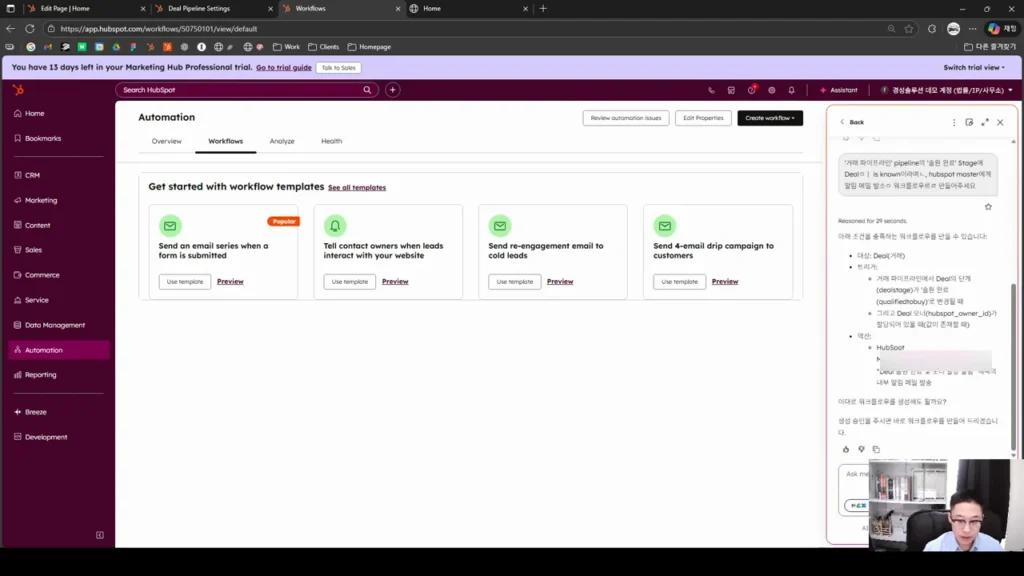Open the Marketplace storefront icon
The width and height of the screenshot is (1024, 576).
731,90
